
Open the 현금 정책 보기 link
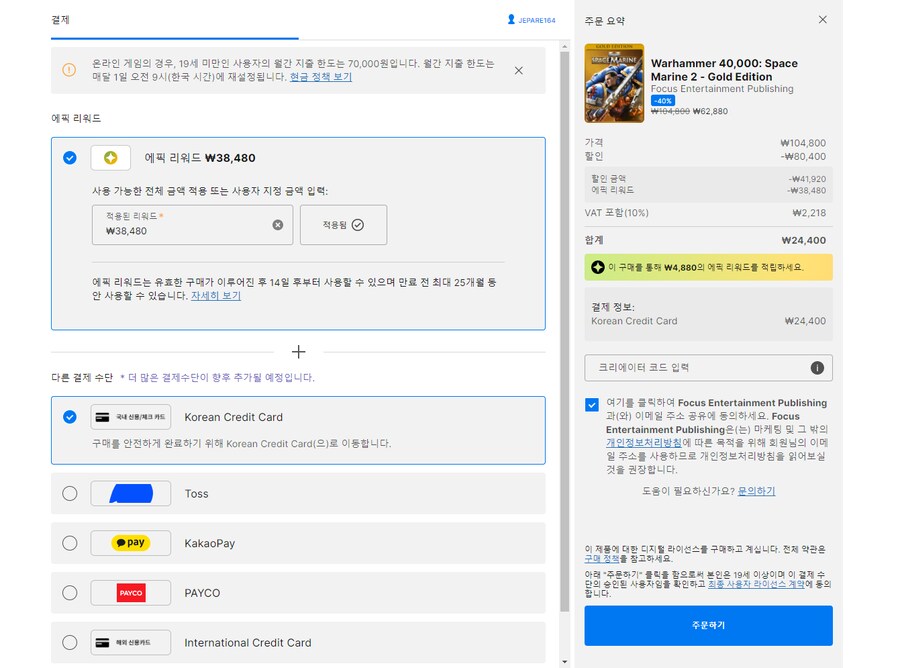click(x=321, y=77)
